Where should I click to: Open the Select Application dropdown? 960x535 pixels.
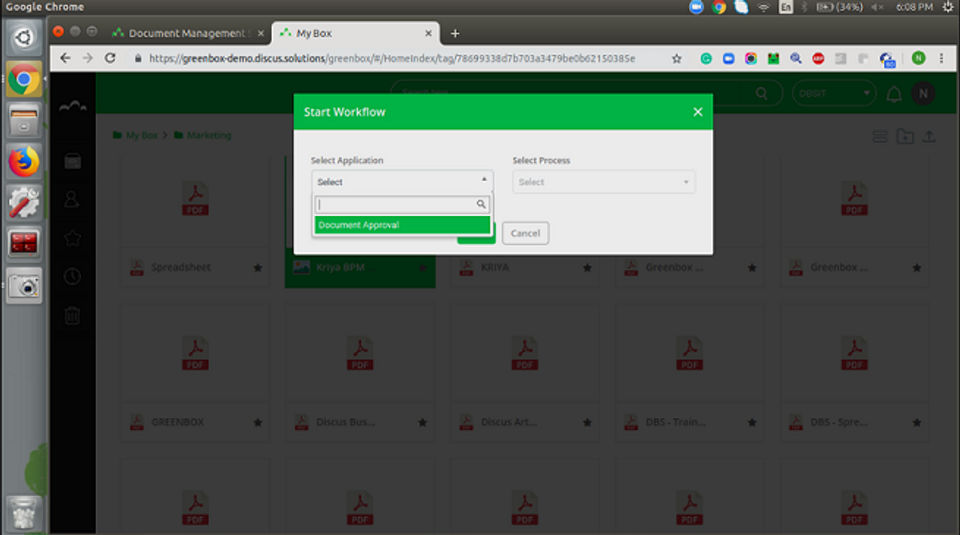coord(402,182)
